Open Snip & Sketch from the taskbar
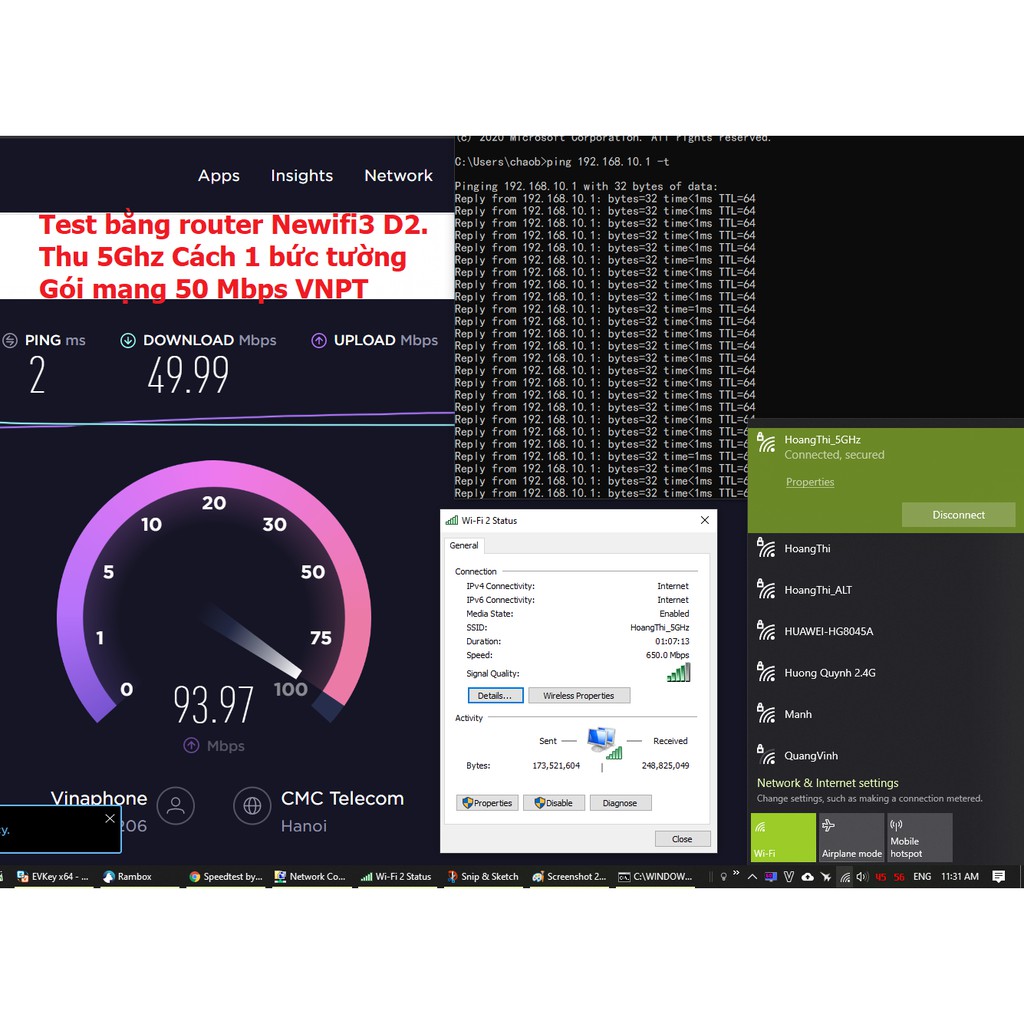Screen dimensions: 1024x1024 click(x=482, y=877)
